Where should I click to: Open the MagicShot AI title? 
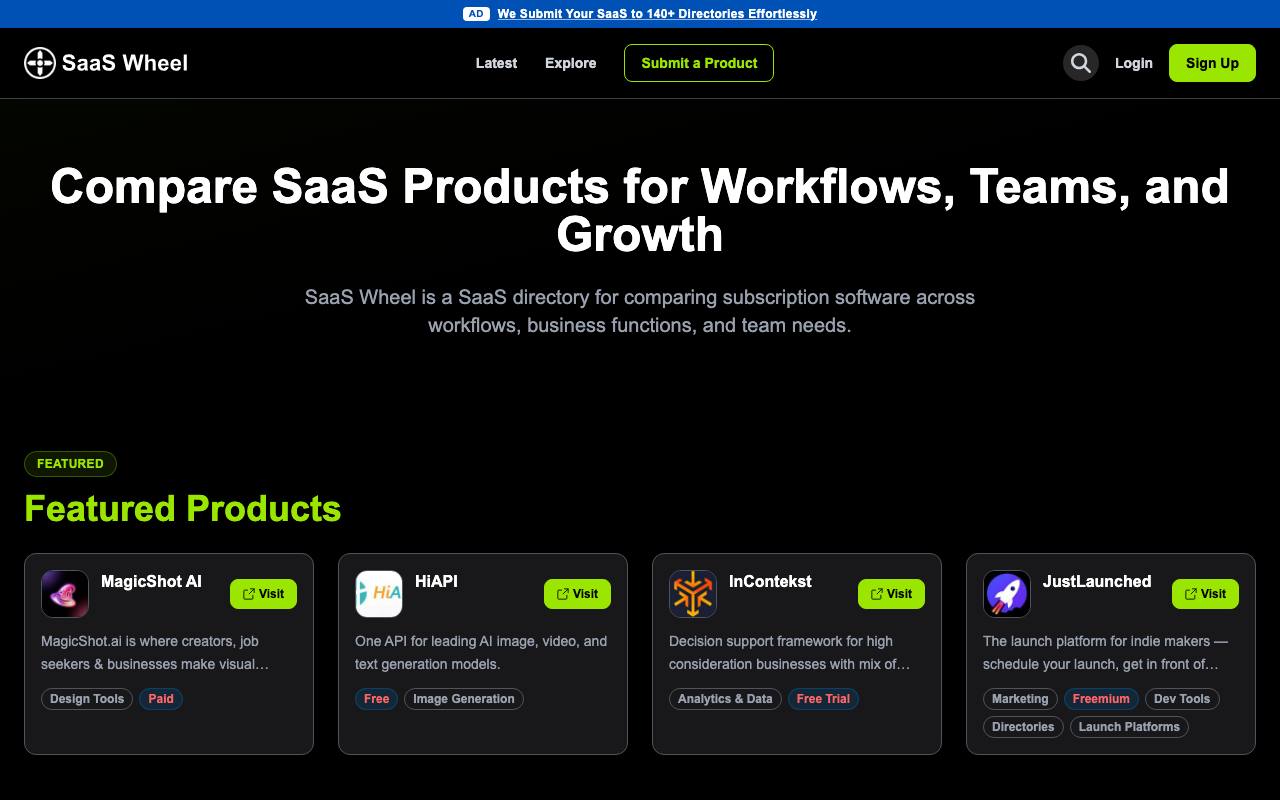[151, 581]
